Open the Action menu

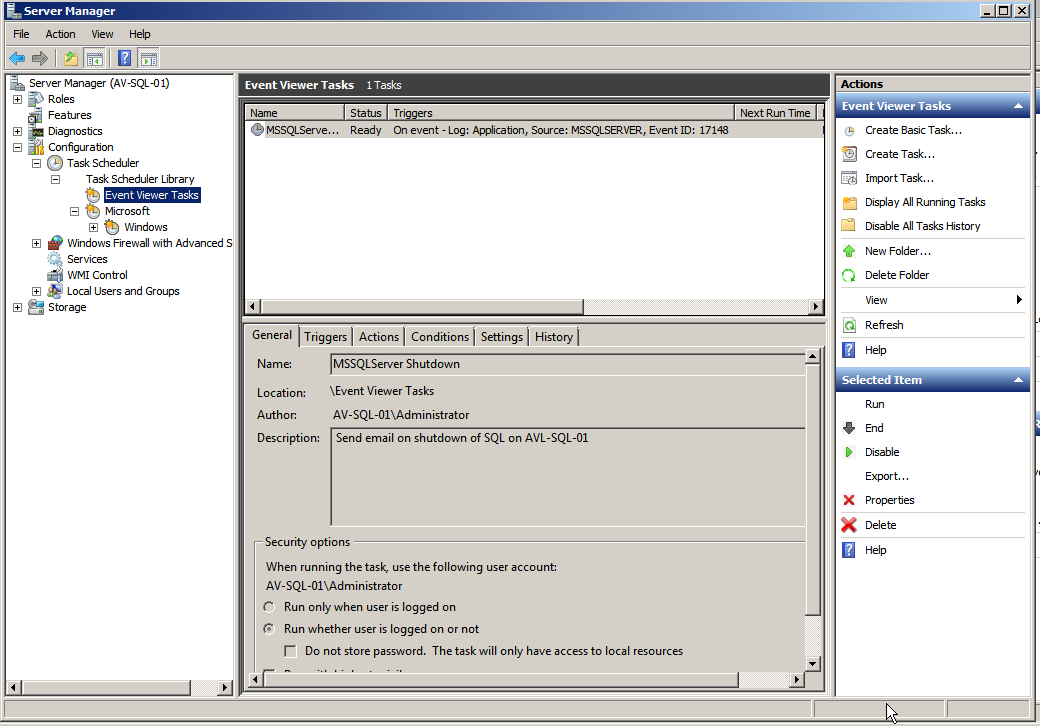[60, 34]
